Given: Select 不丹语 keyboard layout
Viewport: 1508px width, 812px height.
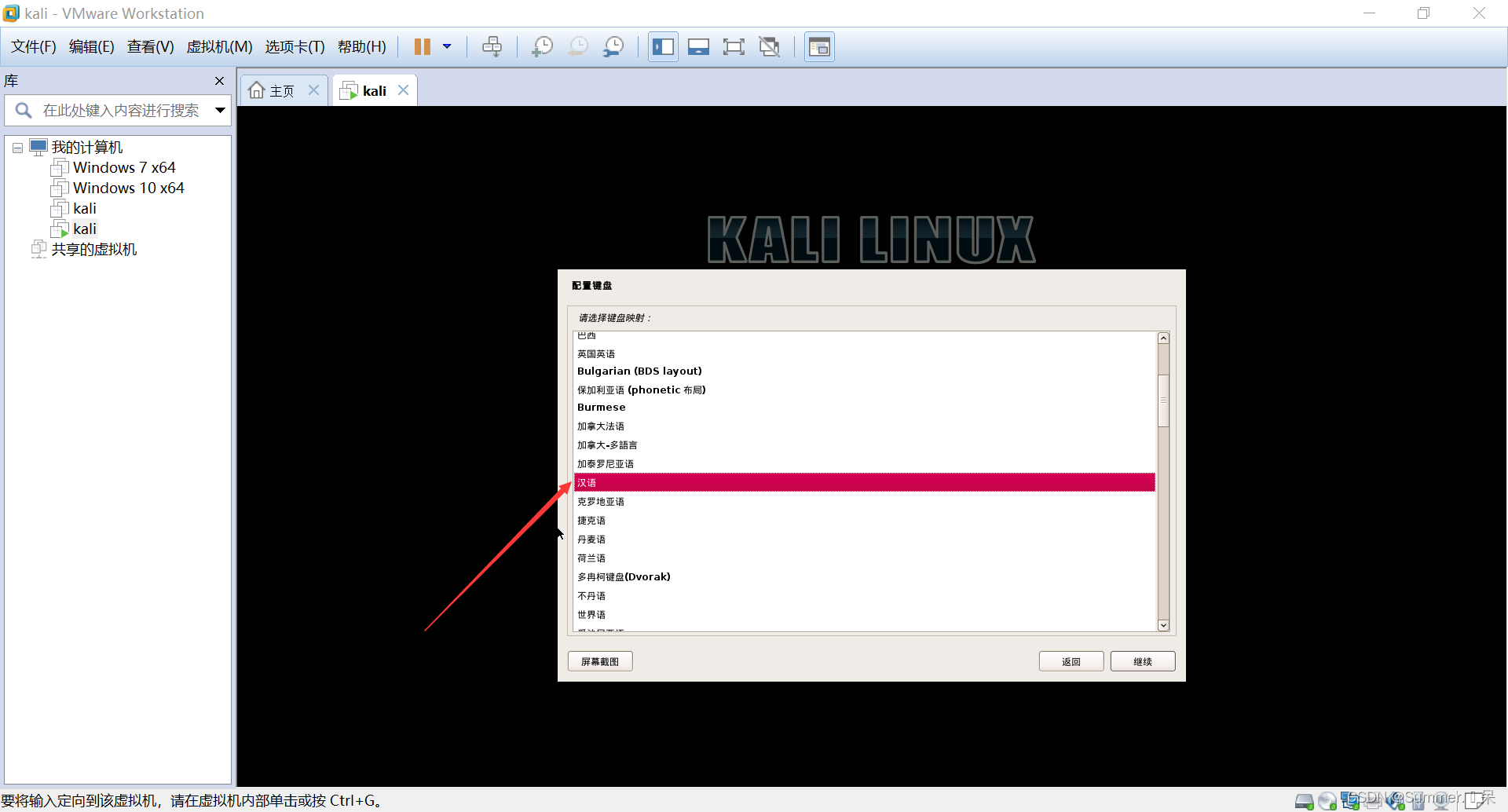Looking at the screenshot, I should [865, 596].
